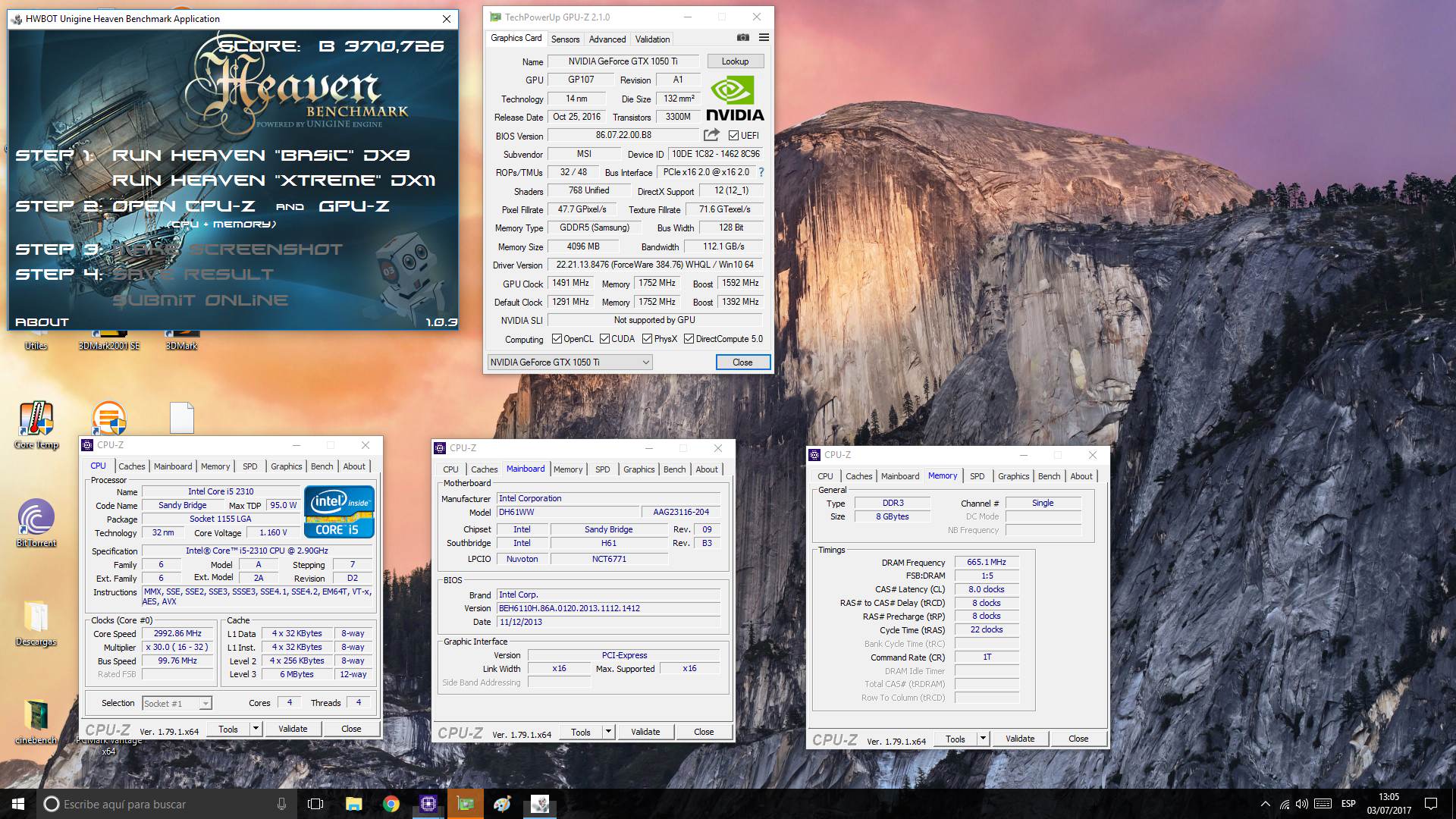1456x819 pixels.
Task: Click Close in right CPU-Z window
Action: pyautogui.click(x=1078, y=739)
